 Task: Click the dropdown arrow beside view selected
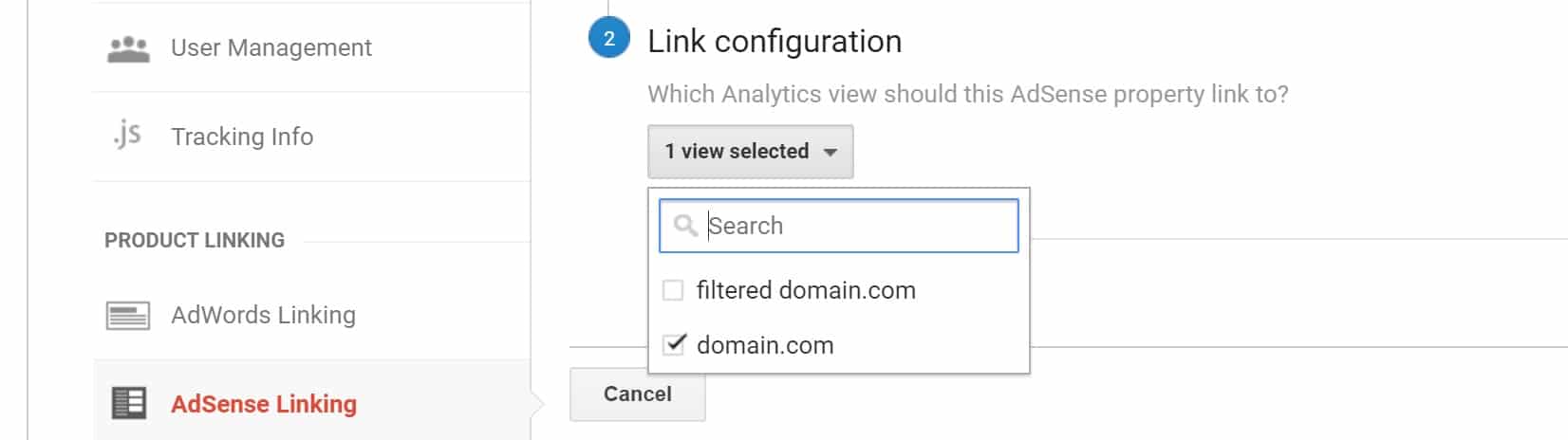coord(831,152)
